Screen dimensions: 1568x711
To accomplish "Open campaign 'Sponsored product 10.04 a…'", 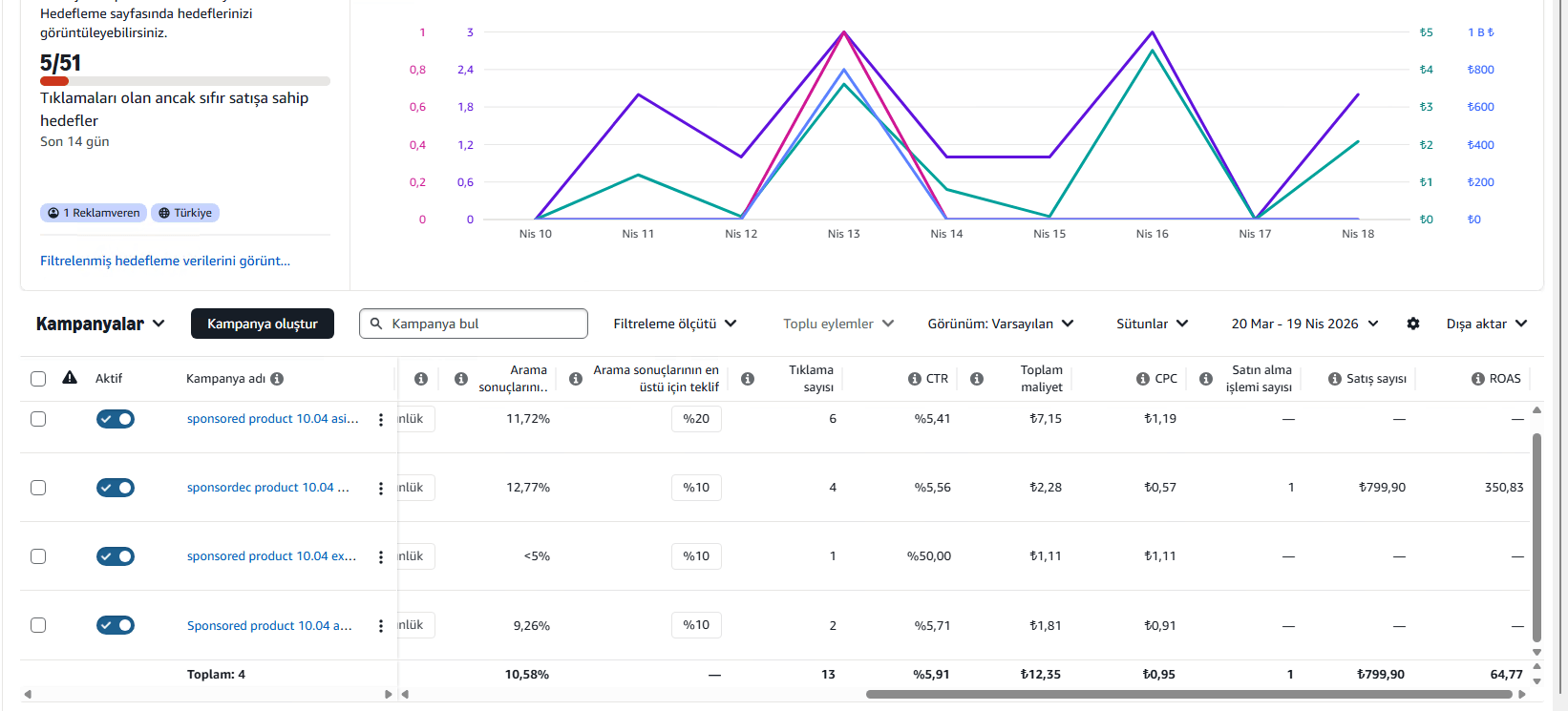I will tap(270, 626).
